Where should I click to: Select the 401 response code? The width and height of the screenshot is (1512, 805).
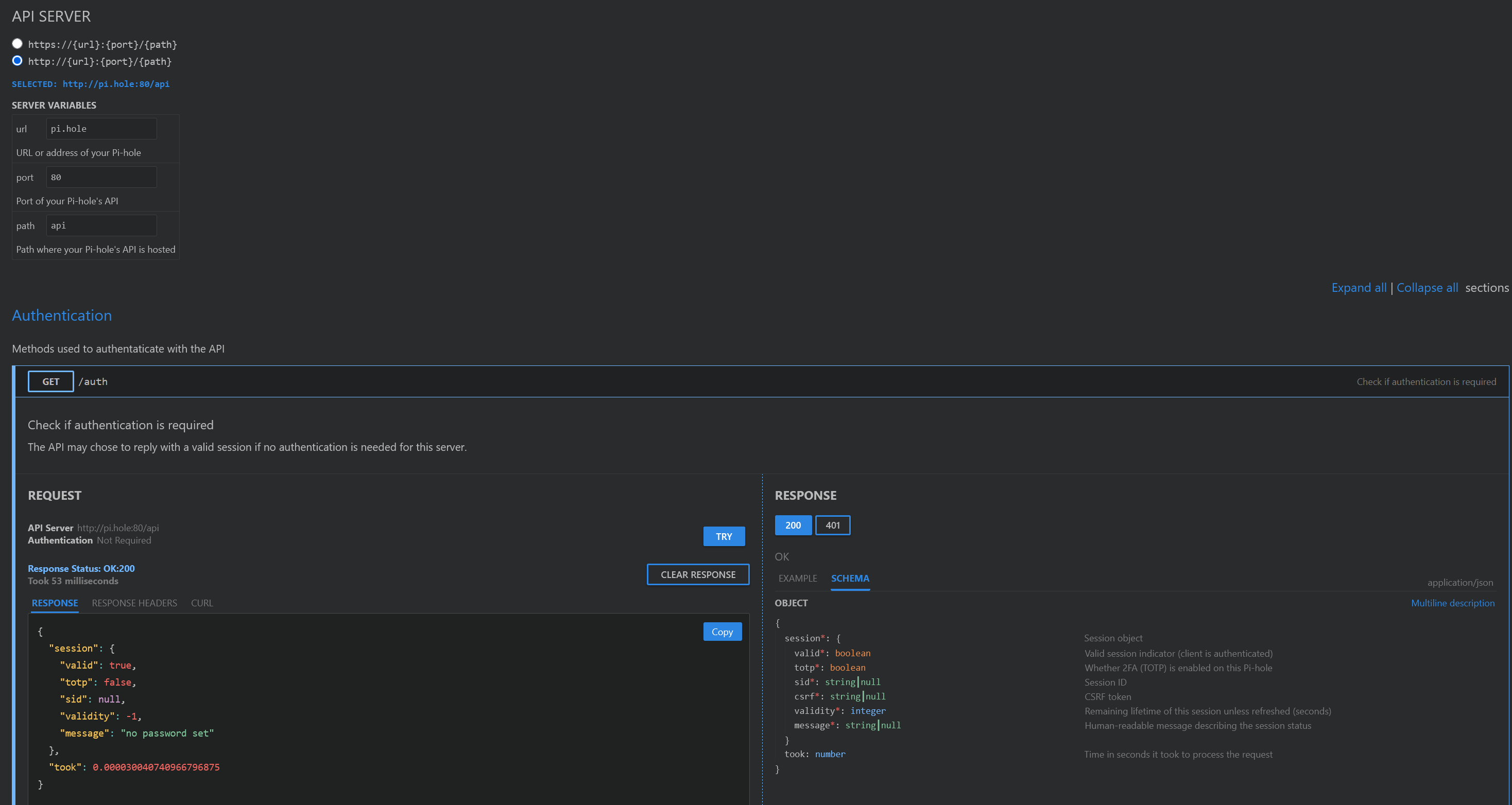(832, 525)
